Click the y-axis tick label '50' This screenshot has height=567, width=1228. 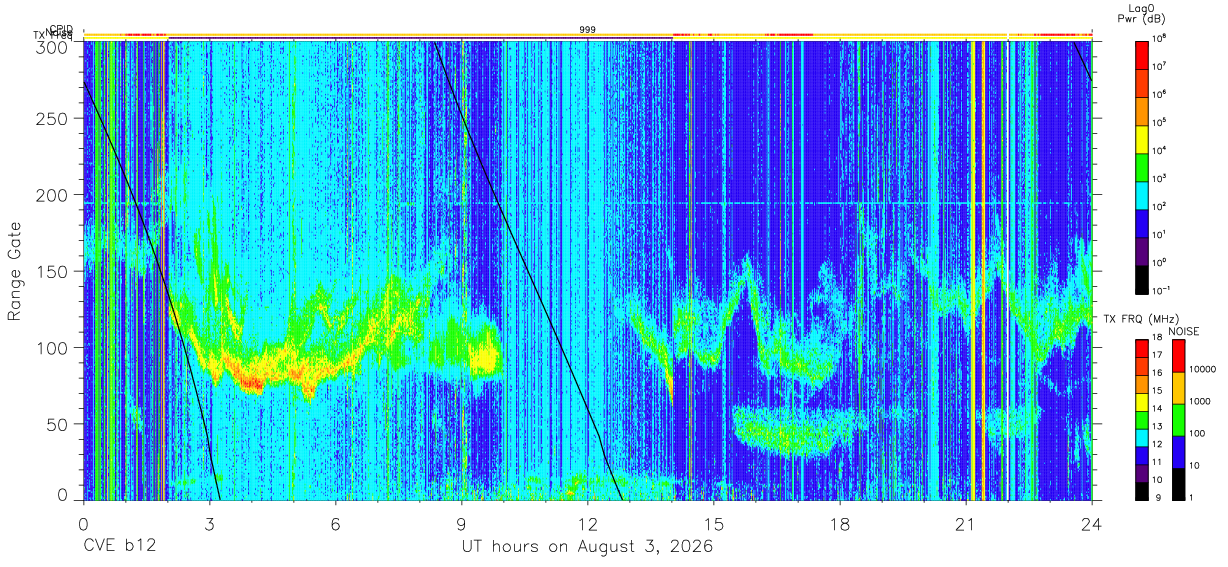[x=59, y=424]
